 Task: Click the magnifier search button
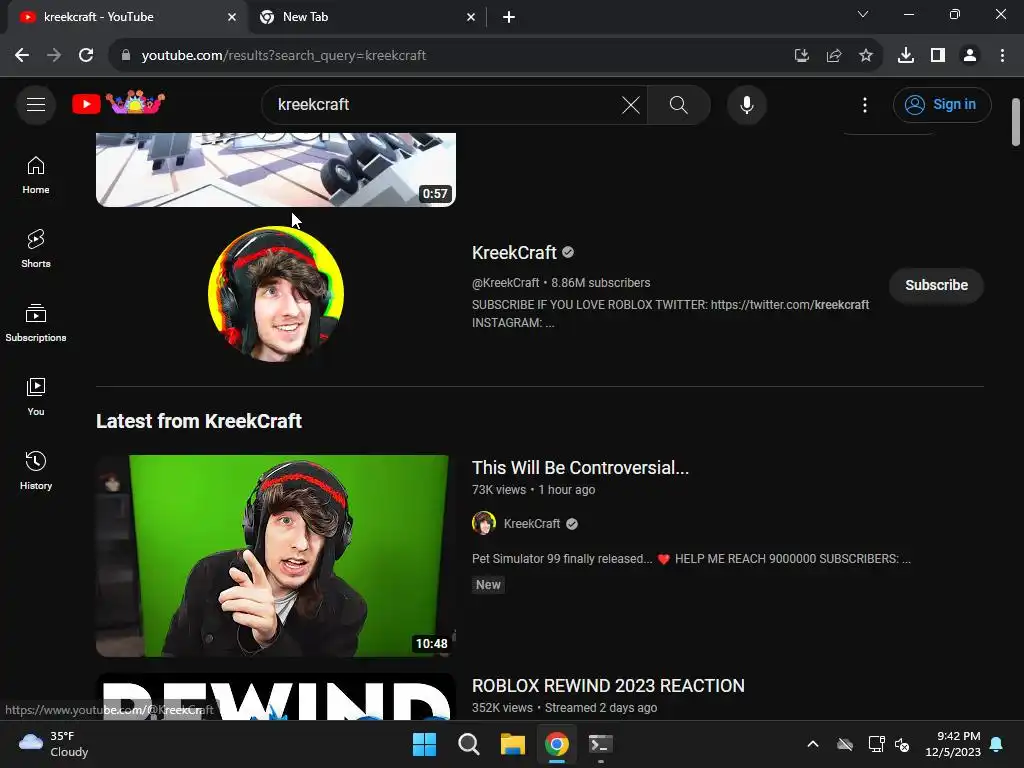coord(679,104)
